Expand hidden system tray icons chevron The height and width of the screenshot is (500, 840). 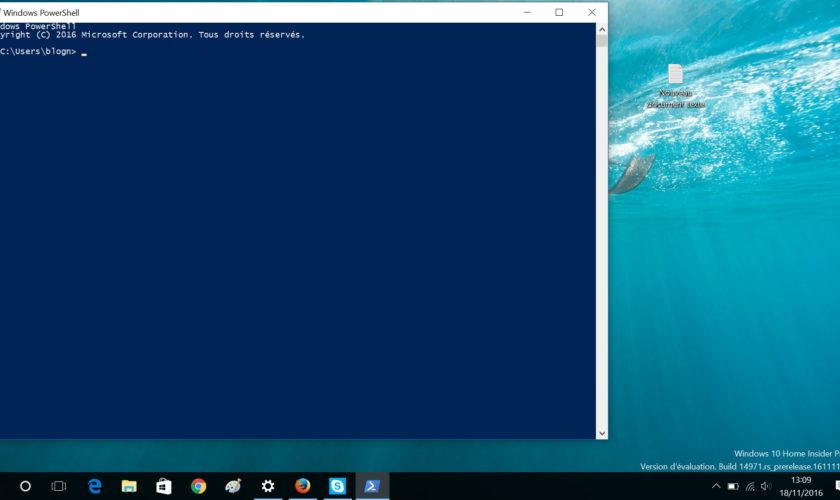715,486
